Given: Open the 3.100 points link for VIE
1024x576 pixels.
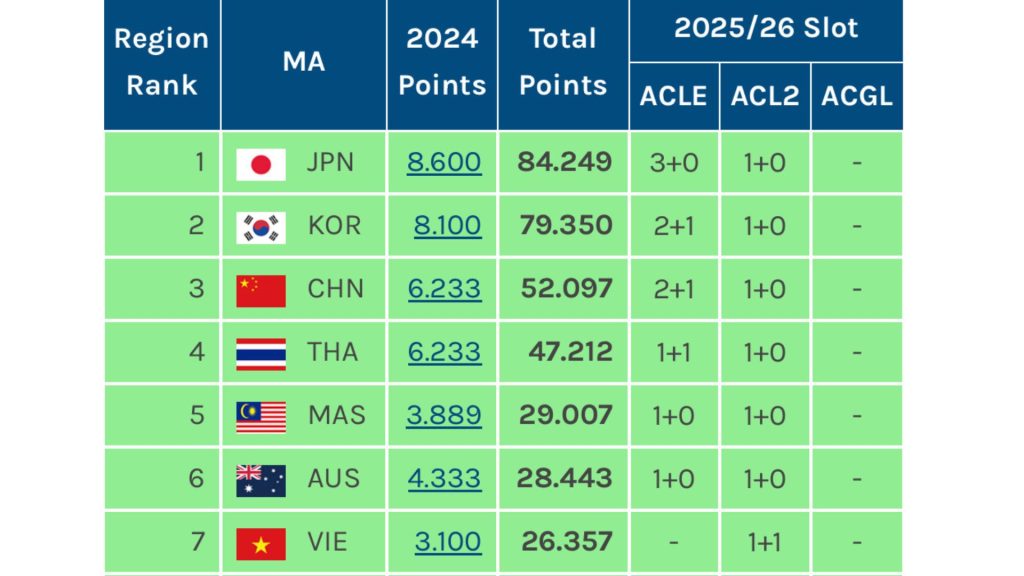Looking at the screenshot, I should coord(448,542).
